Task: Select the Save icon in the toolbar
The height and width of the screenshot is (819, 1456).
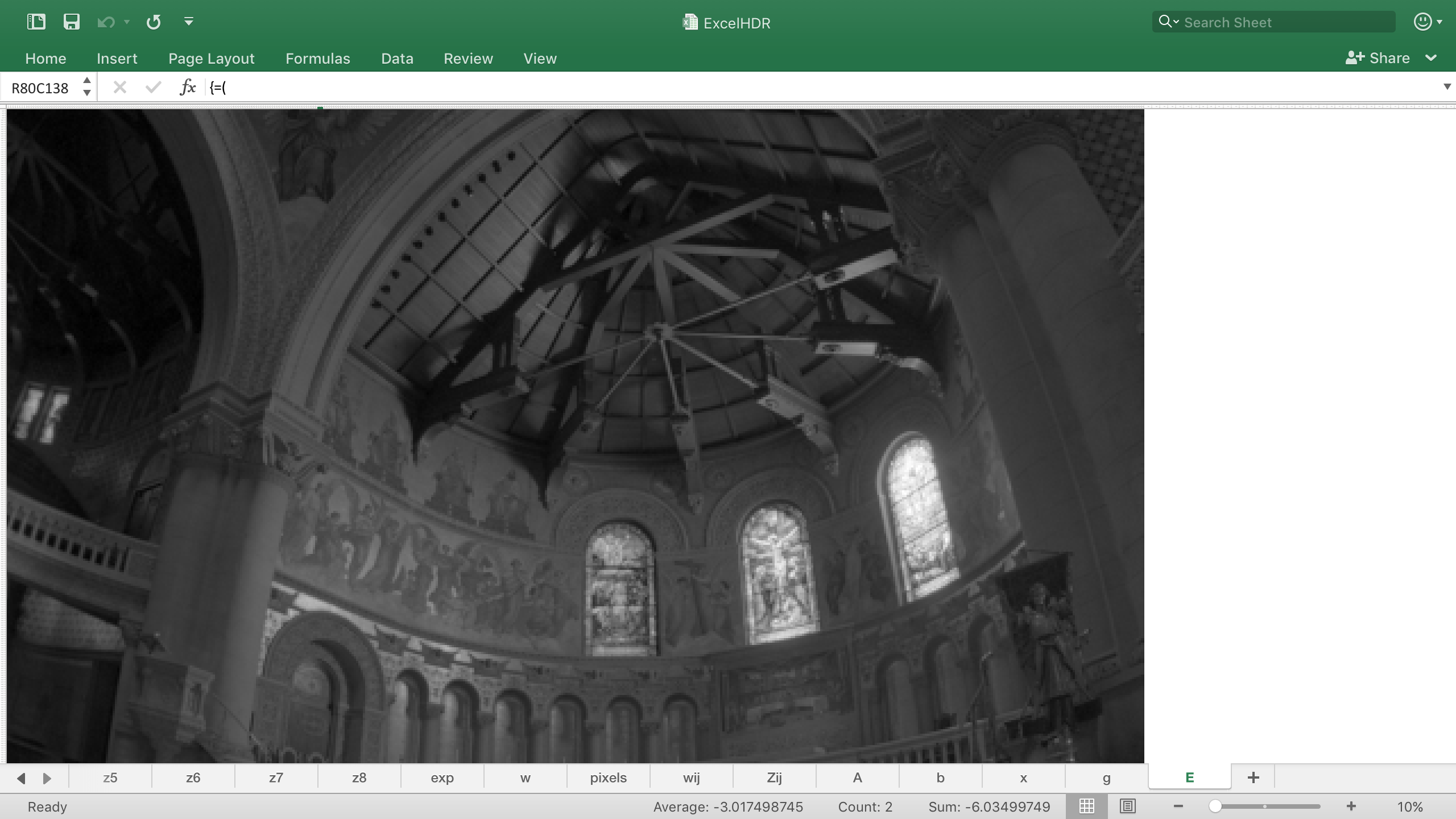Action: pos(71,22)
